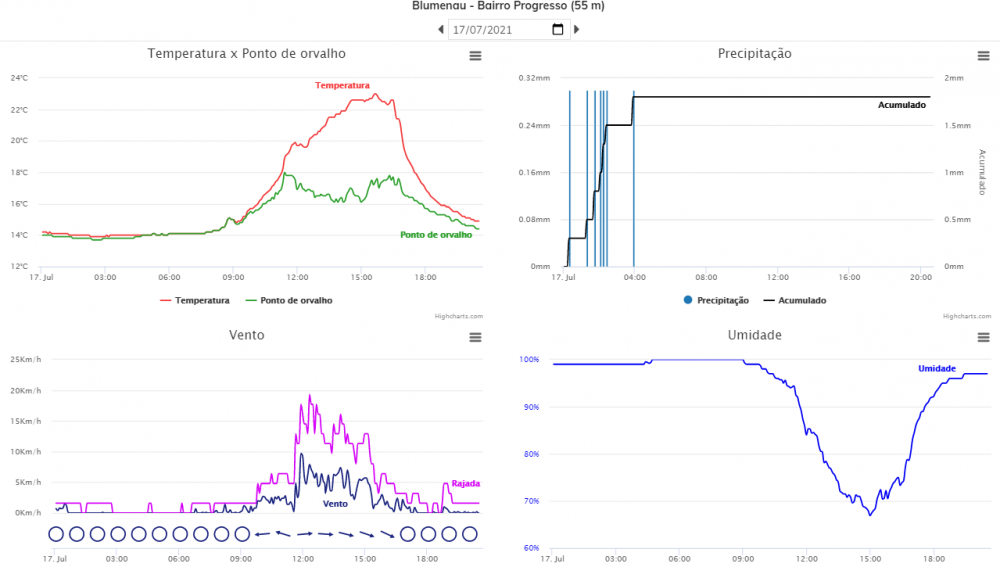Viewport: 1000px width, 567px height.
Task: Click the wind direction arrow near 12:00
Action: tap(304, 534)
